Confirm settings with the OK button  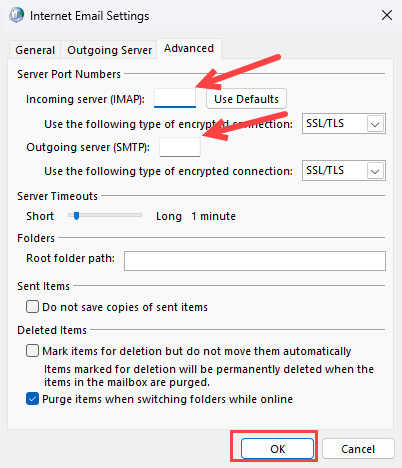pos(277,449)
